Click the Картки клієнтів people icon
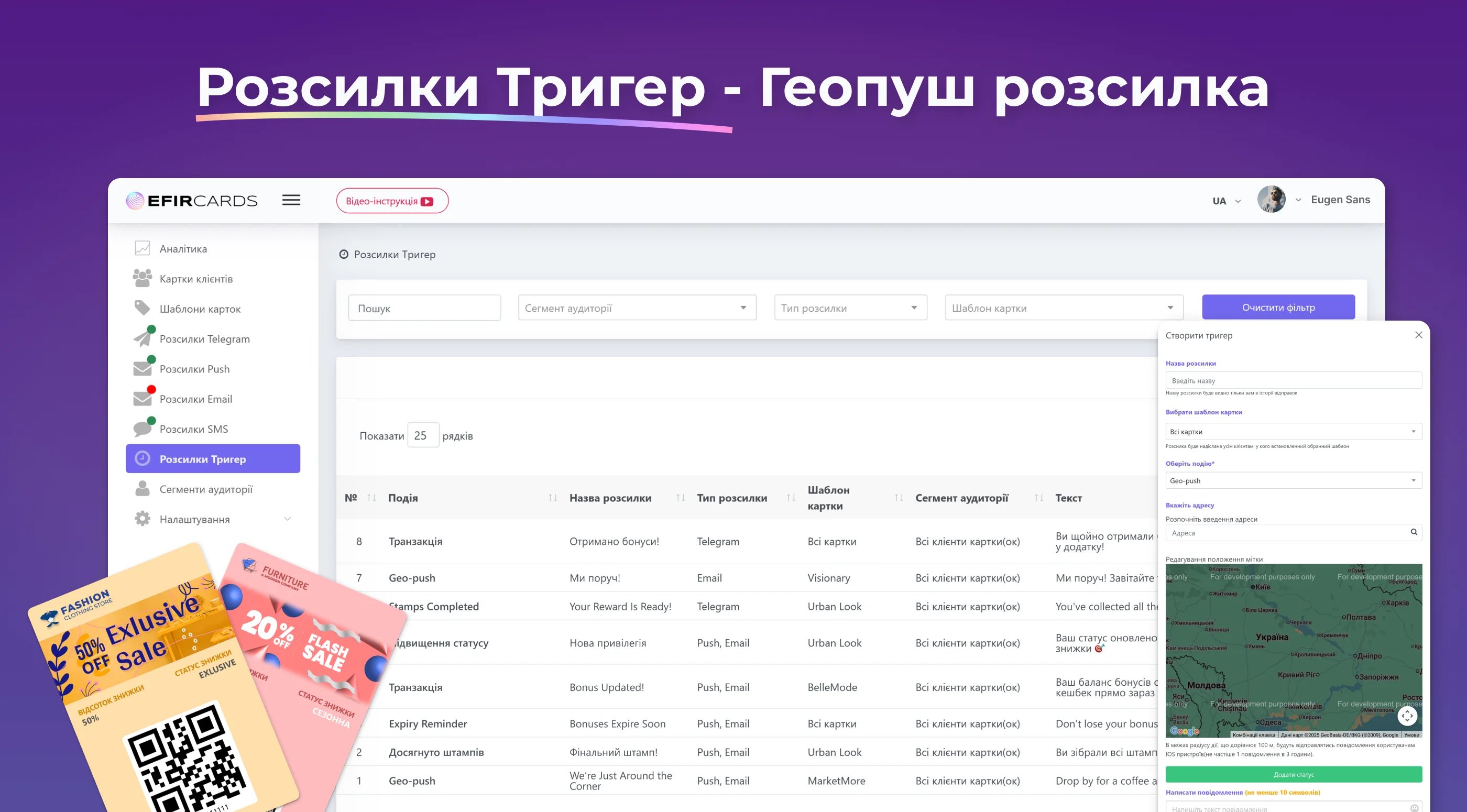 [142, 279]
